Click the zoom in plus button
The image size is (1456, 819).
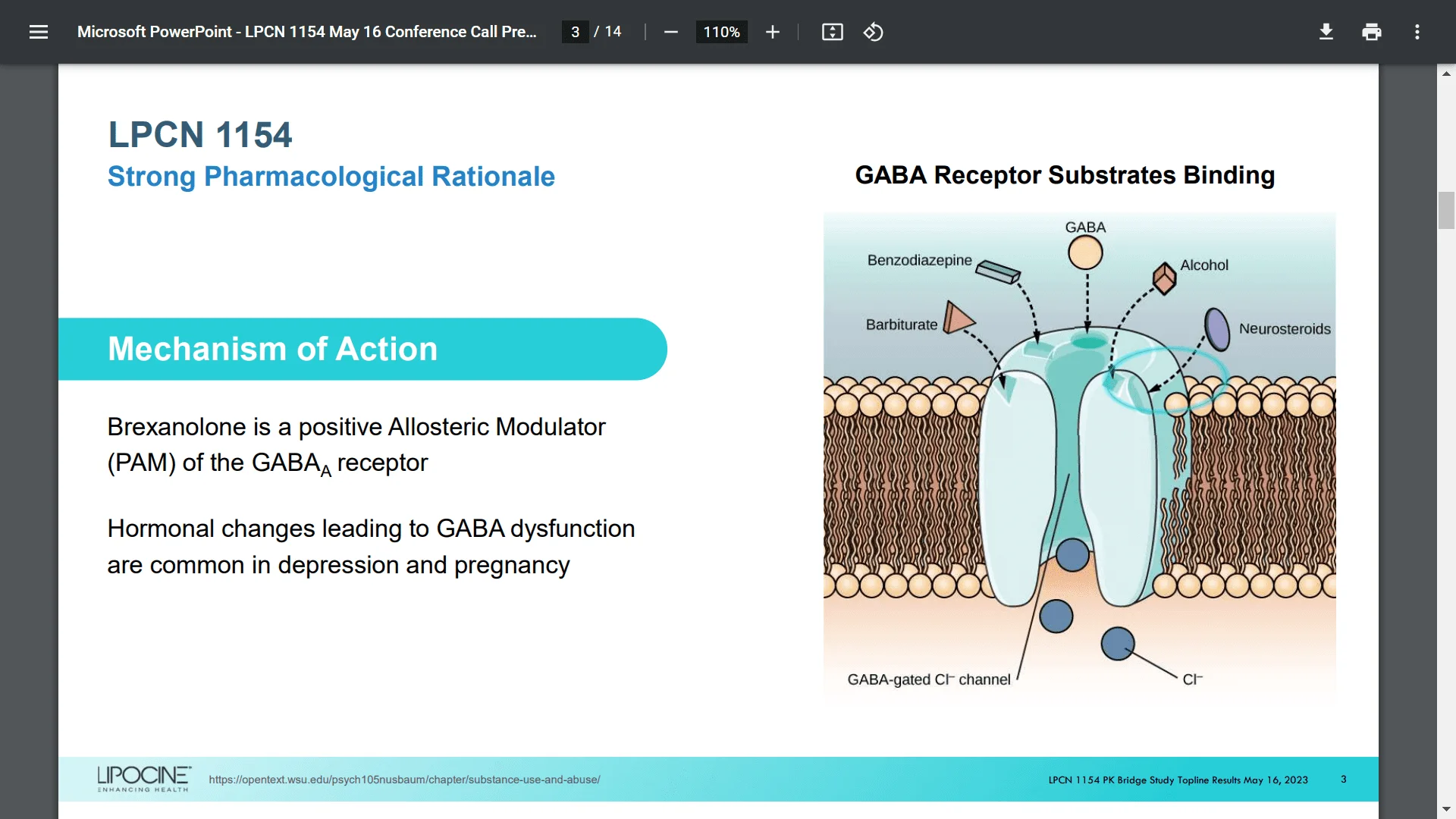(x=772, y=32)
